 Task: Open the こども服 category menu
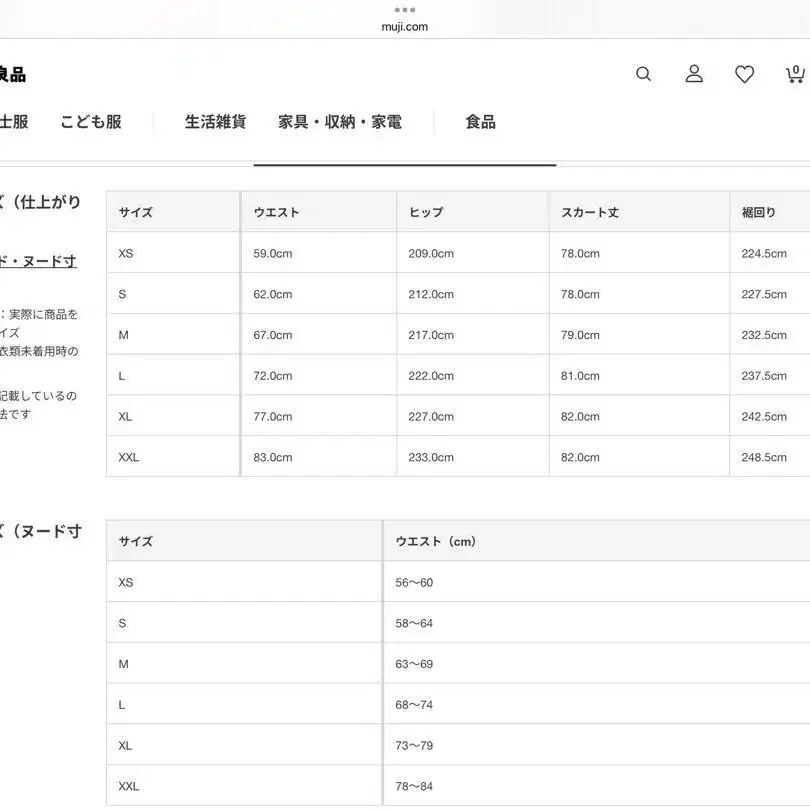pos(91,122)
